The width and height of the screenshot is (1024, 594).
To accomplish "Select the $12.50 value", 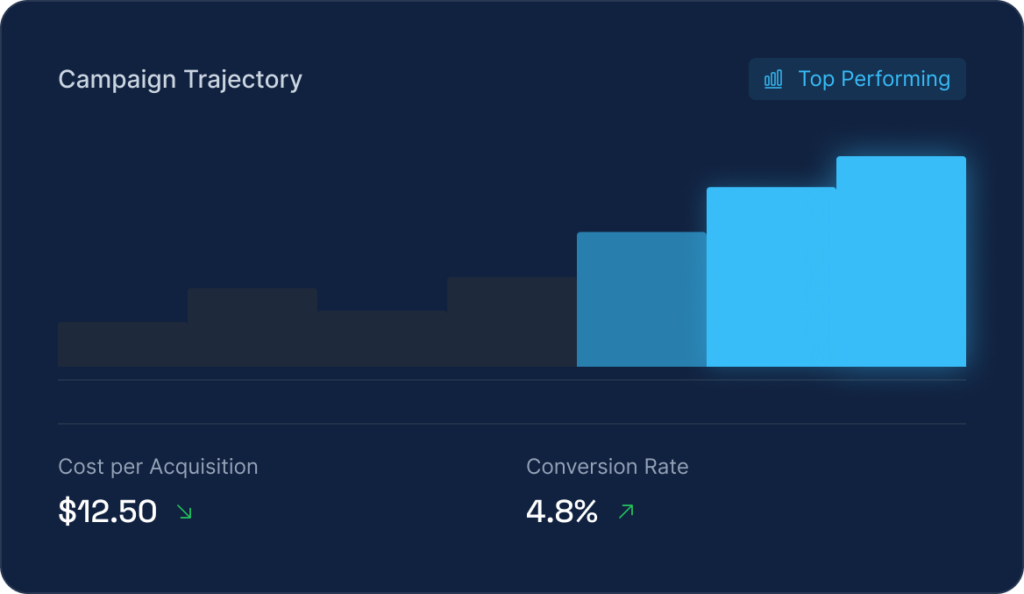I will coord(108,512).
